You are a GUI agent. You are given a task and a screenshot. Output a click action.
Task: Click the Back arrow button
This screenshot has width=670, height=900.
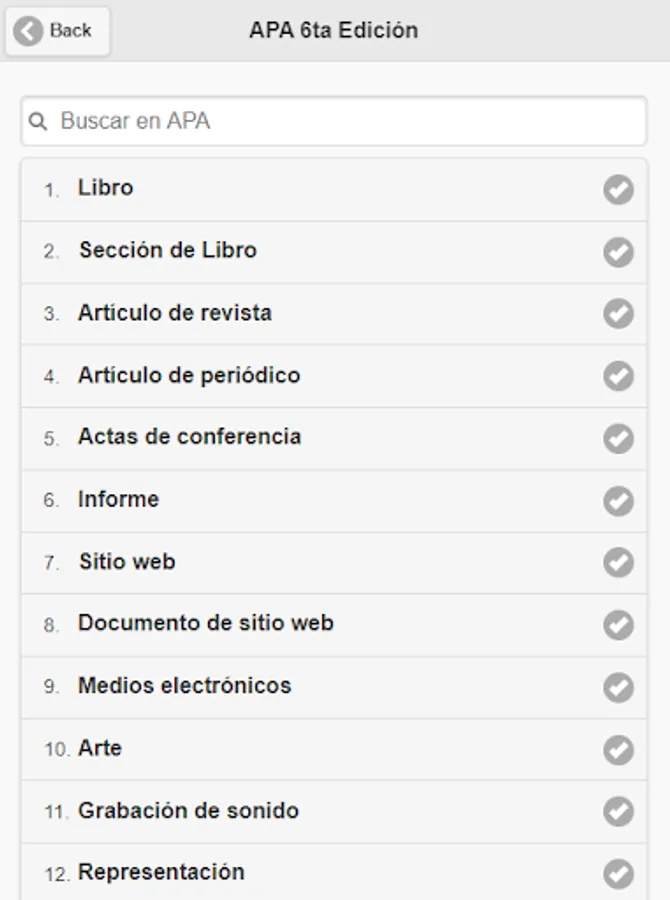coord(57,31)
